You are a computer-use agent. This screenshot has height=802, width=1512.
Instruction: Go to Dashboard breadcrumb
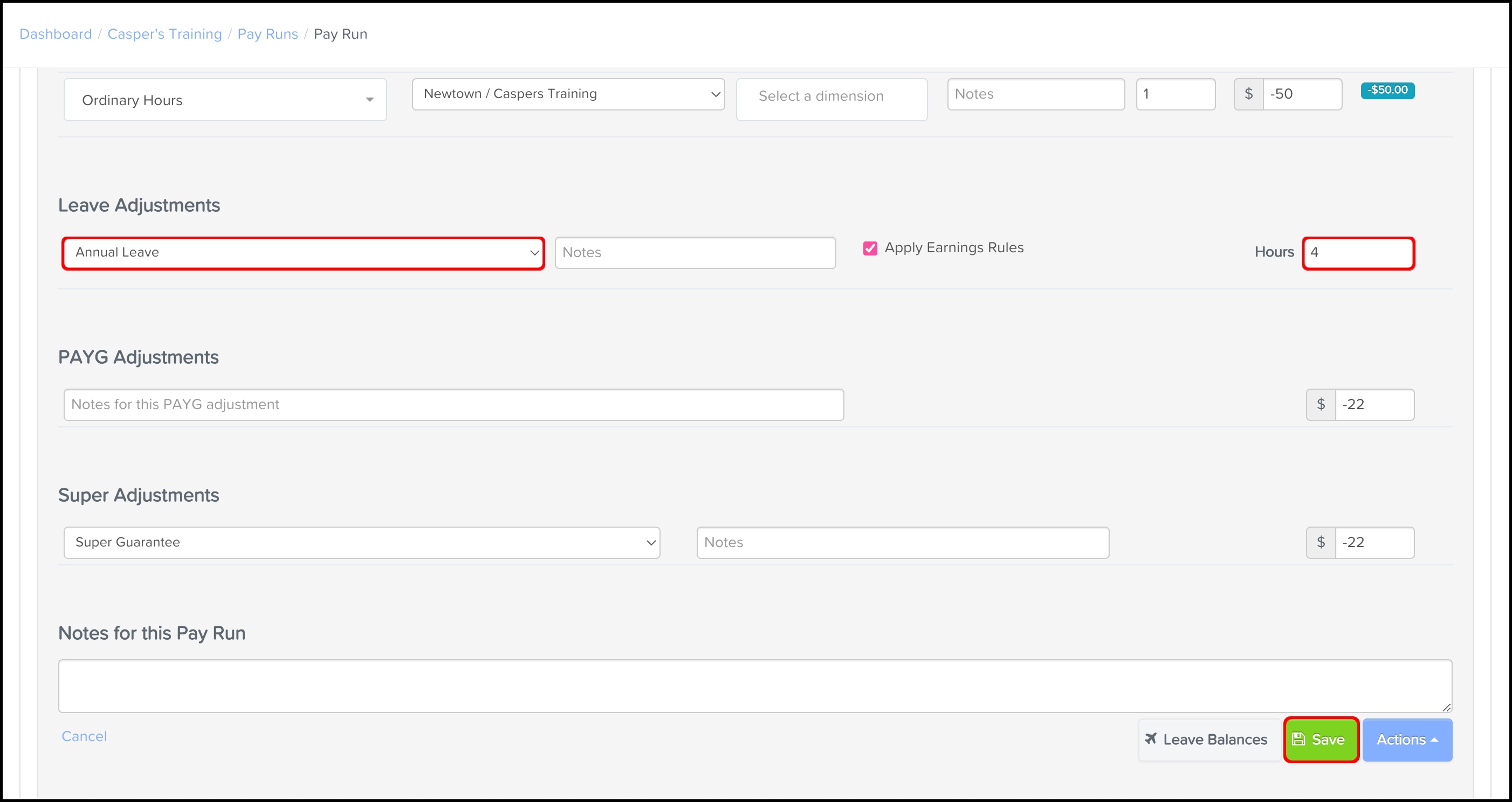click(56, 34)
